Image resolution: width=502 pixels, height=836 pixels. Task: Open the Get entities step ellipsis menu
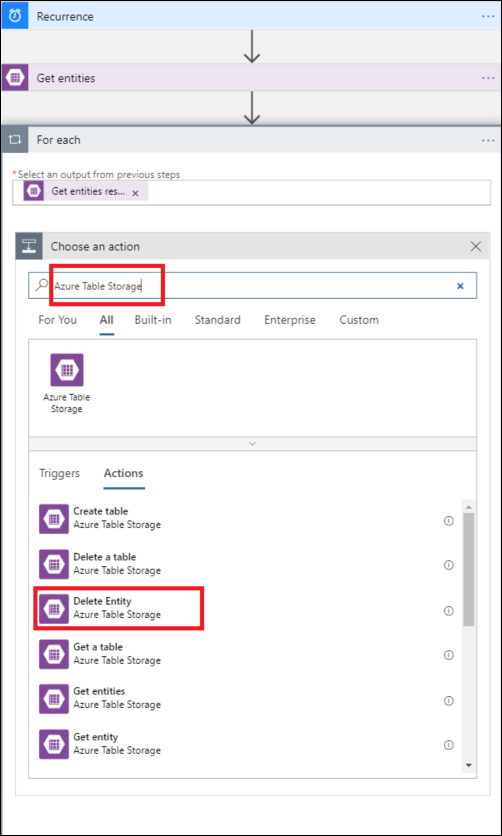(488, 78)
